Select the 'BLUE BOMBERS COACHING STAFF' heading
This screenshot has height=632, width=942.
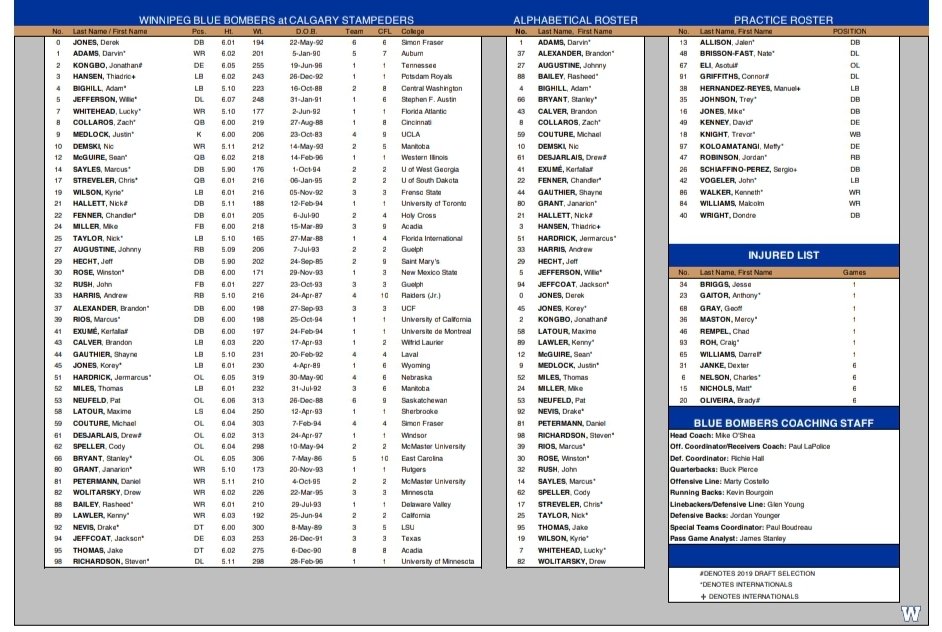tap(783, 423)
